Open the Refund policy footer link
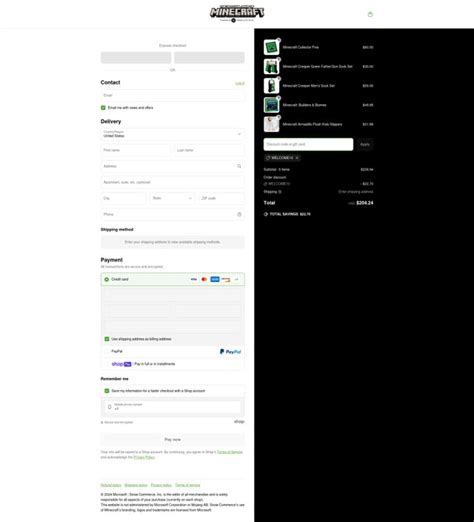This screenshot has width=474, height=522. [x=111, y=485]
